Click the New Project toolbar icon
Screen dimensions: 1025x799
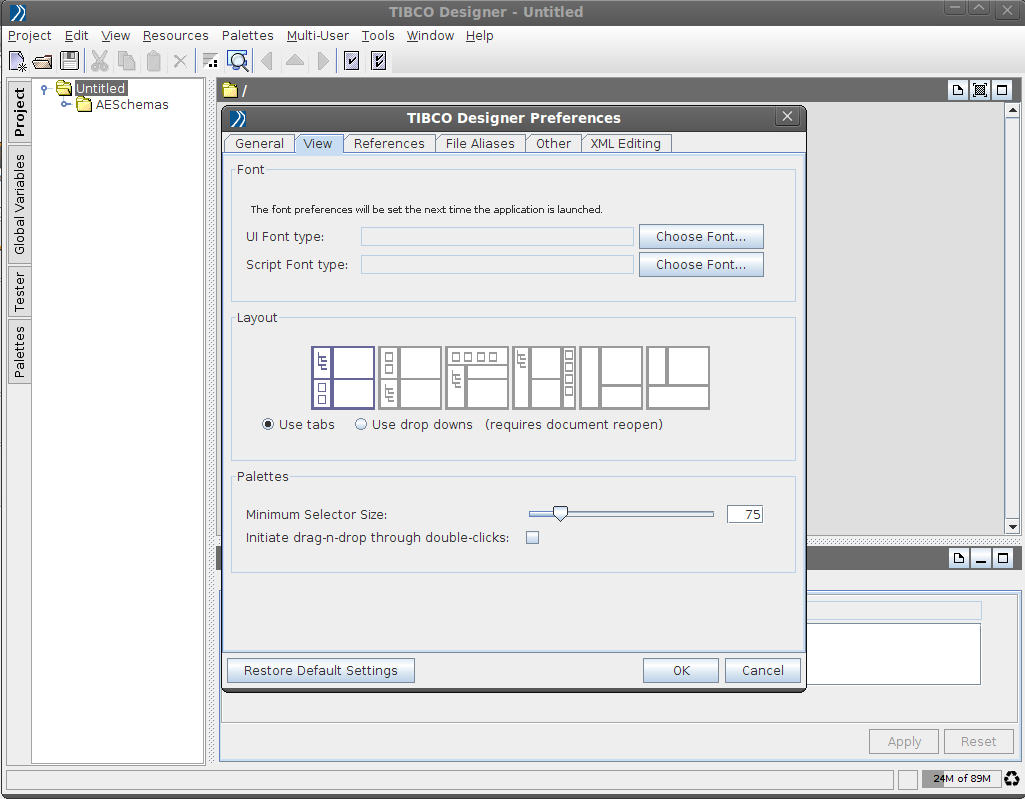(17, 61)
